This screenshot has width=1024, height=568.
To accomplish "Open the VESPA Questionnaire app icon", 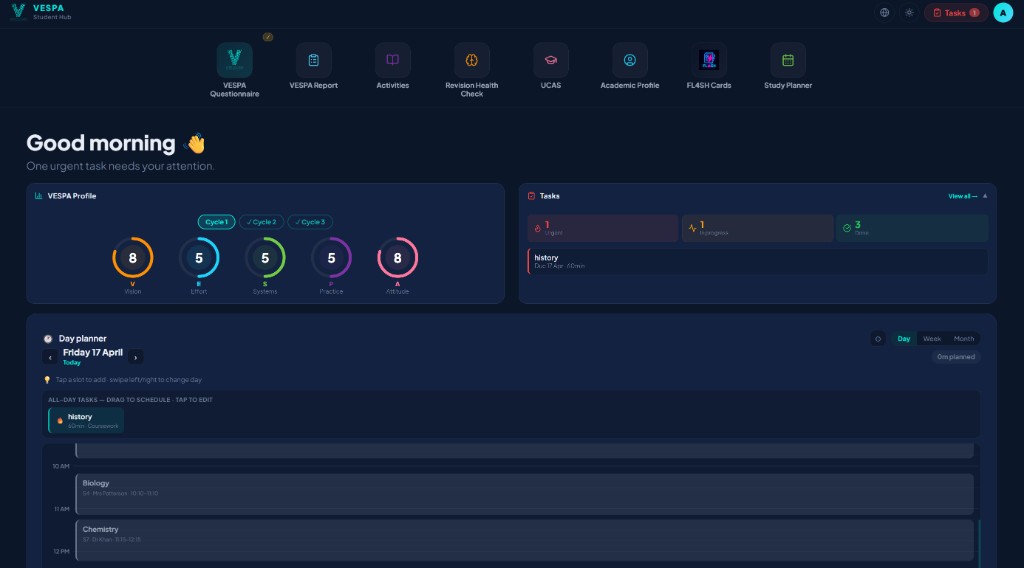I will point(234,60).
